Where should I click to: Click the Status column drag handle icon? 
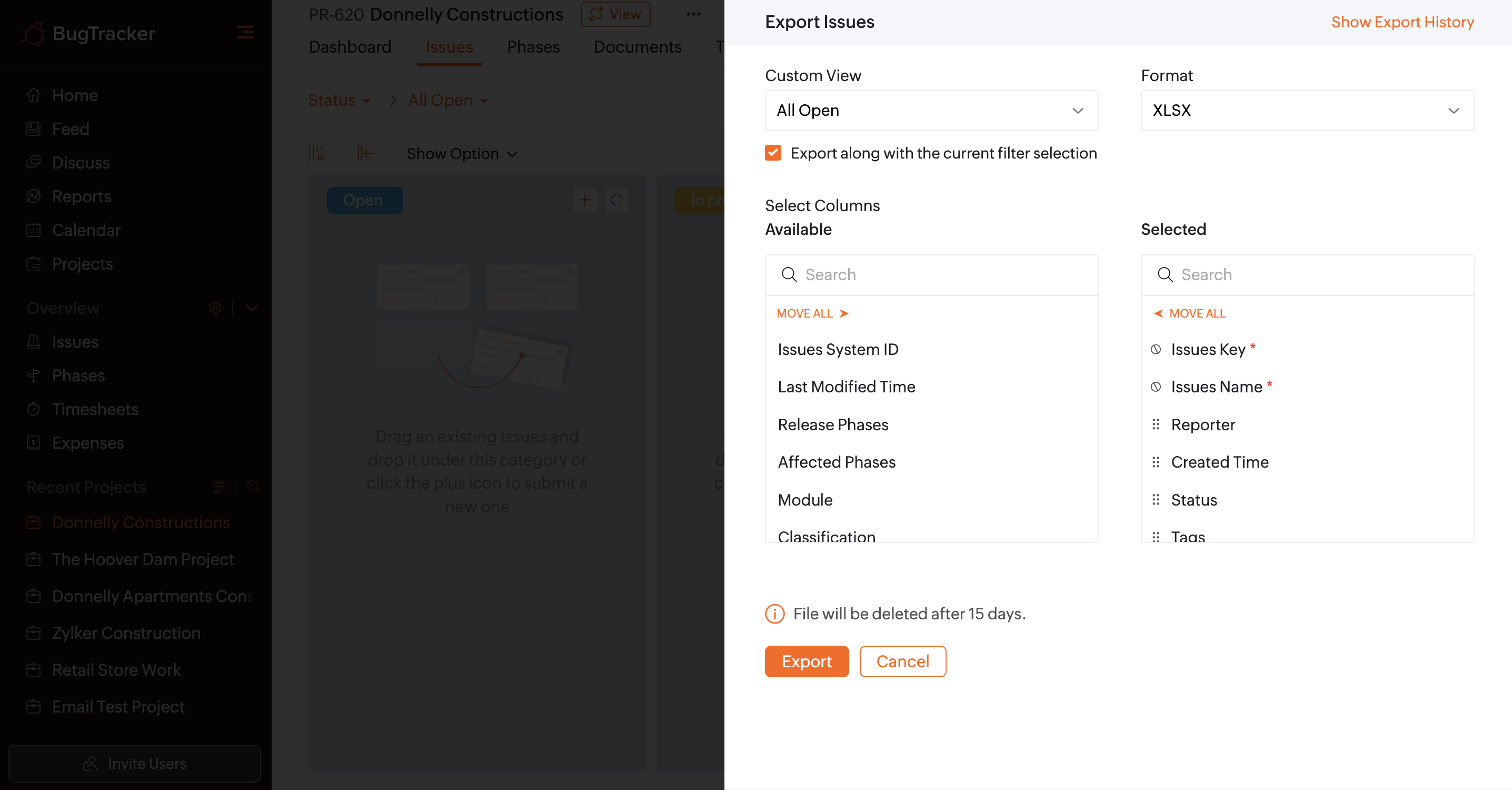click(x=1155, y=499)
